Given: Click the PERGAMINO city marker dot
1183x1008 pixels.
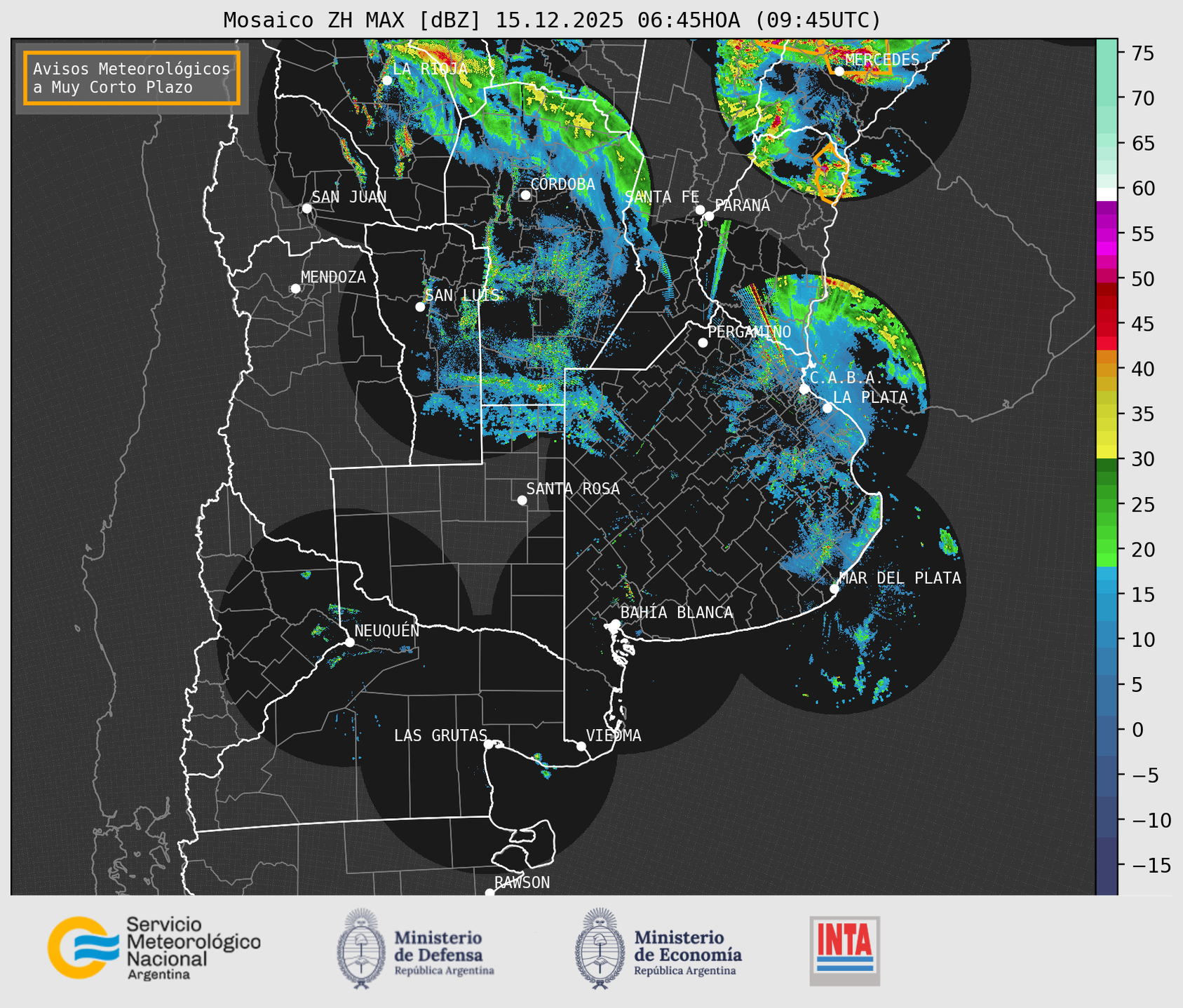Looking at the screenshot, I should (x=703, y=343).
